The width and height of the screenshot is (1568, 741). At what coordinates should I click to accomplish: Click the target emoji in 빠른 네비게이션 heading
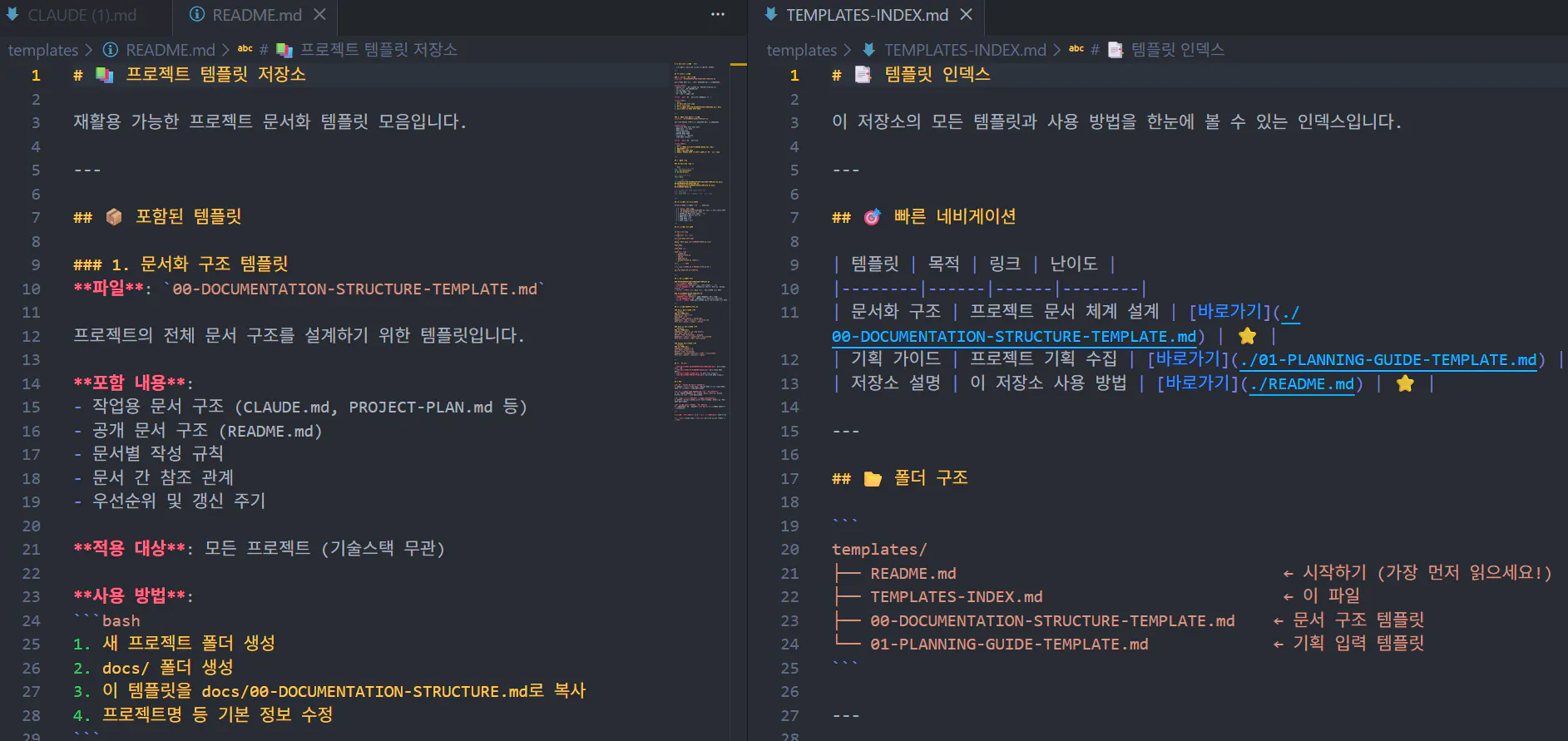872,217
